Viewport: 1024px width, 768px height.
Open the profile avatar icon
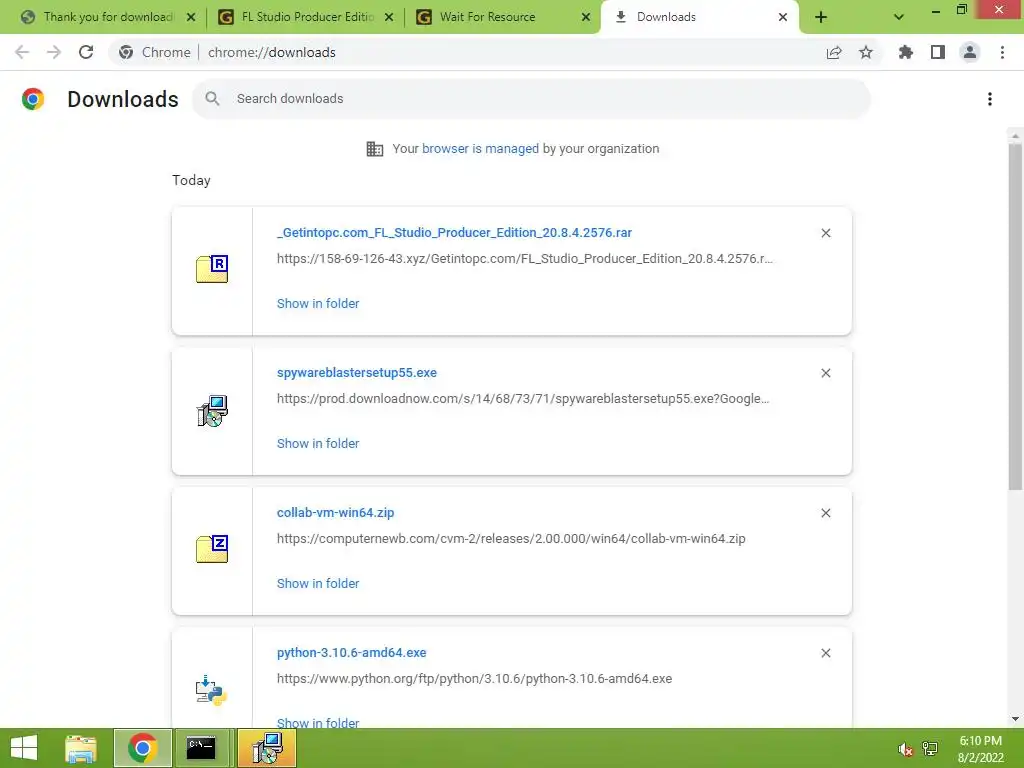tap(970, 52)
